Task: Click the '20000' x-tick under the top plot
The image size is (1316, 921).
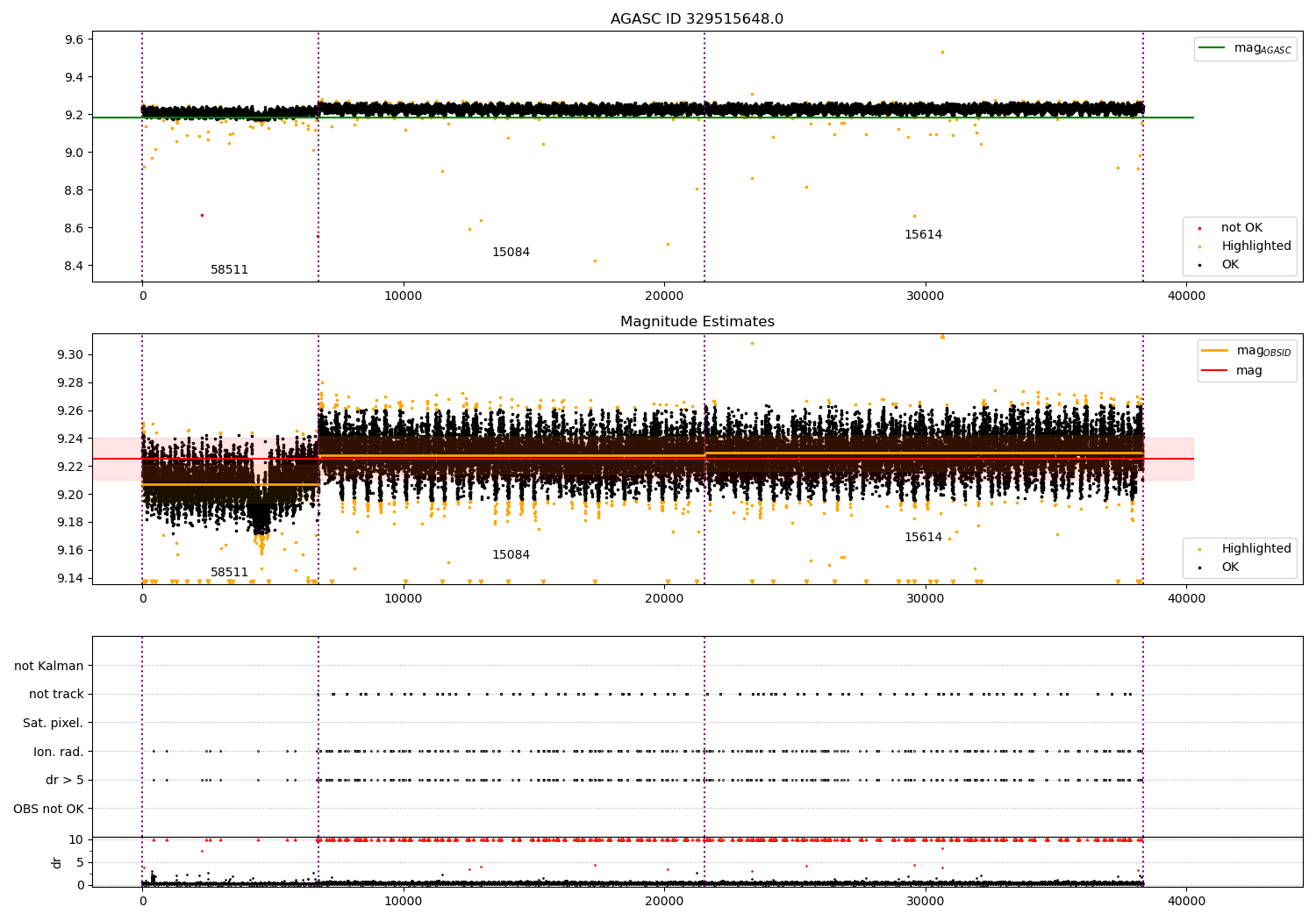Action: (664, 296)
